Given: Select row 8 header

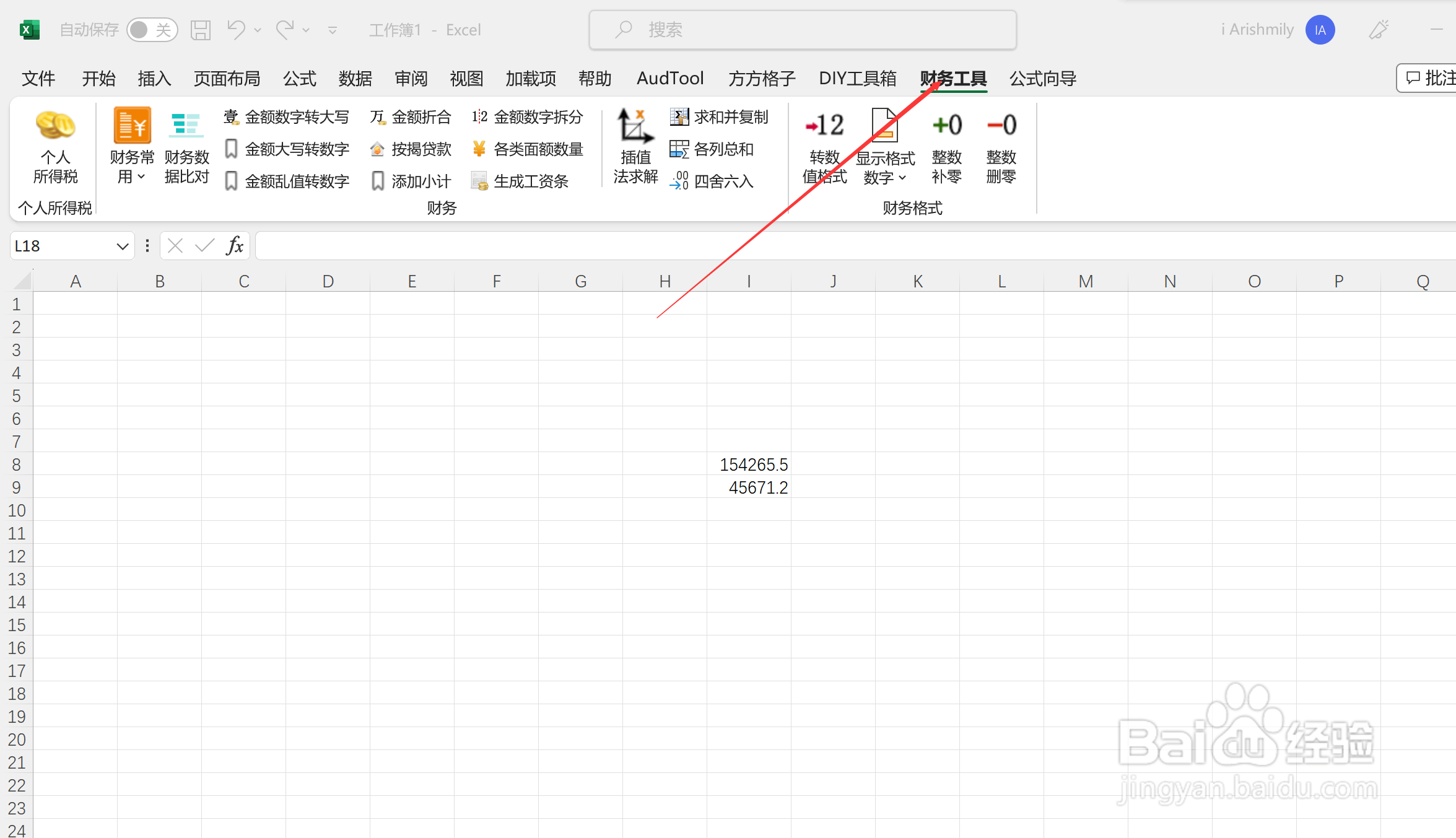Looking at the screenshot, I should tap(17, 465).
